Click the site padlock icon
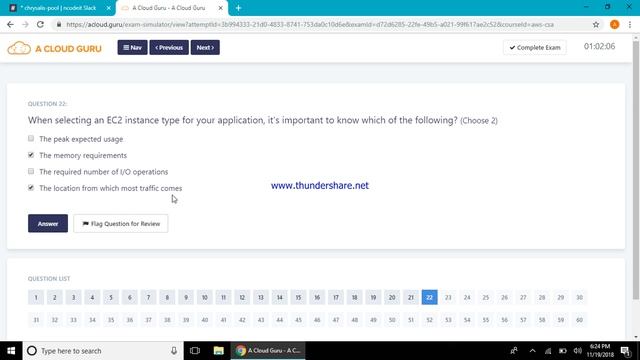Image resolution: width=640 pixels, height=360 pixels. [59, 24]
